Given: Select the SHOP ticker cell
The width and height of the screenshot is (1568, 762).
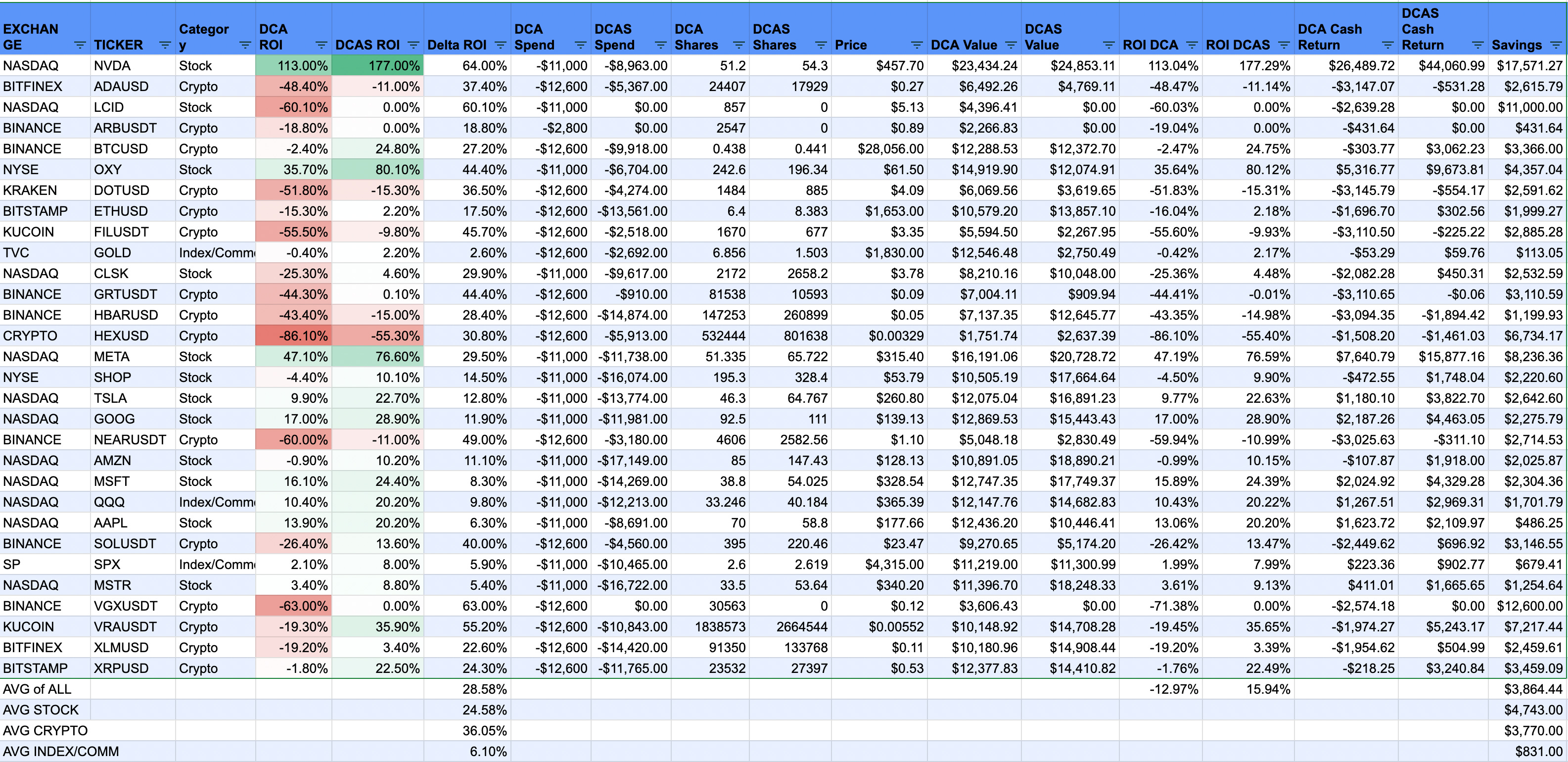Looking at the screenshot, I should click(x=133, y=377).
